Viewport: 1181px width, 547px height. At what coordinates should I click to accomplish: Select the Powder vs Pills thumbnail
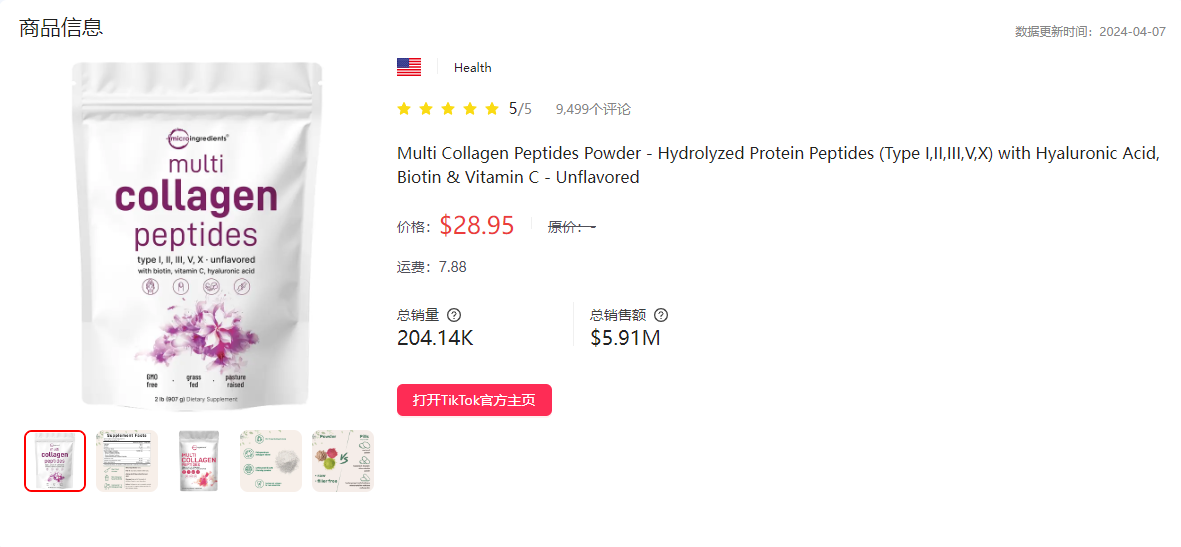coord(343,461)
